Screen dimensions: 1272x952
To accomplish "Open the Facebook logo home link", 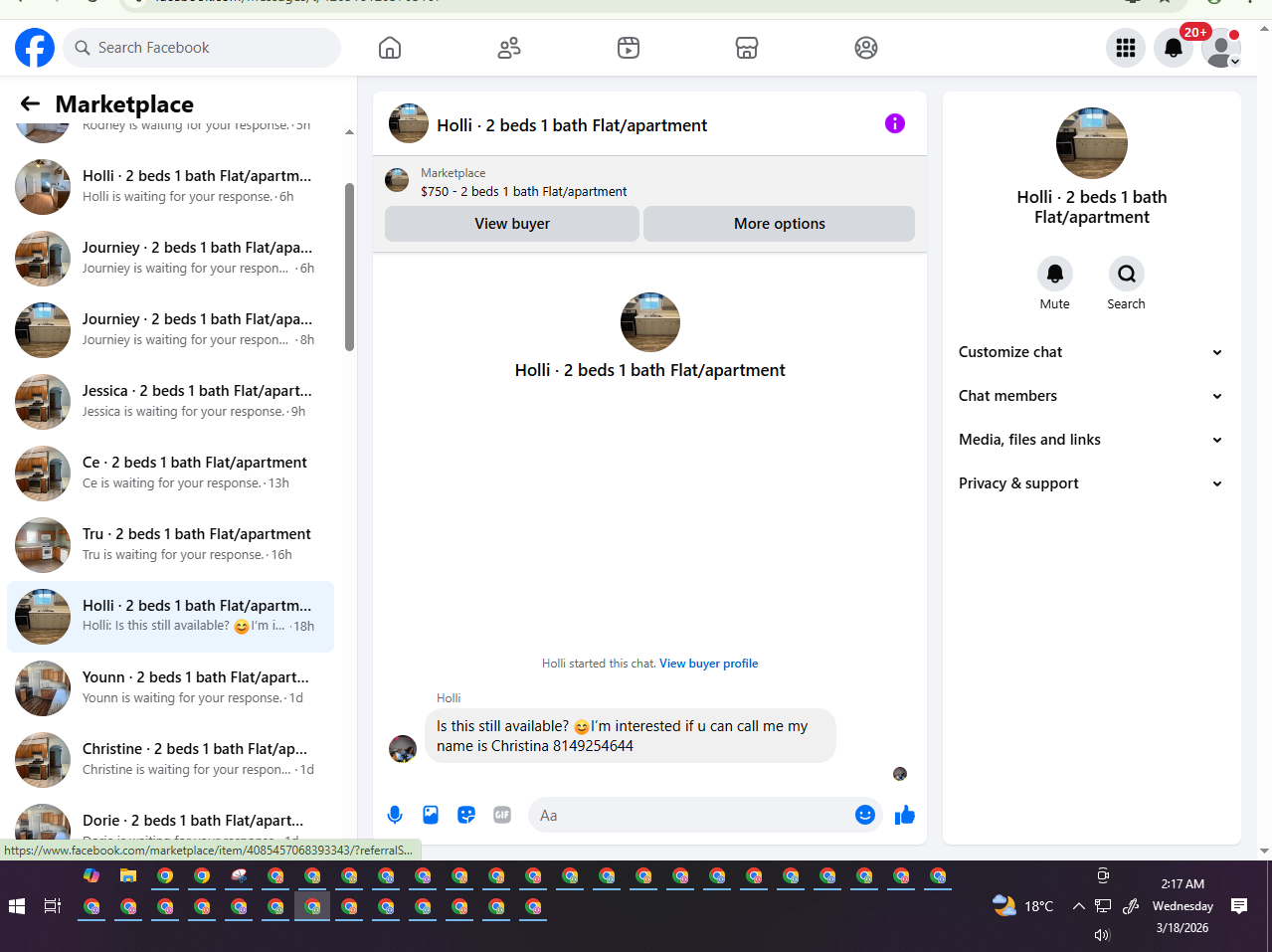I will [35, 48].
